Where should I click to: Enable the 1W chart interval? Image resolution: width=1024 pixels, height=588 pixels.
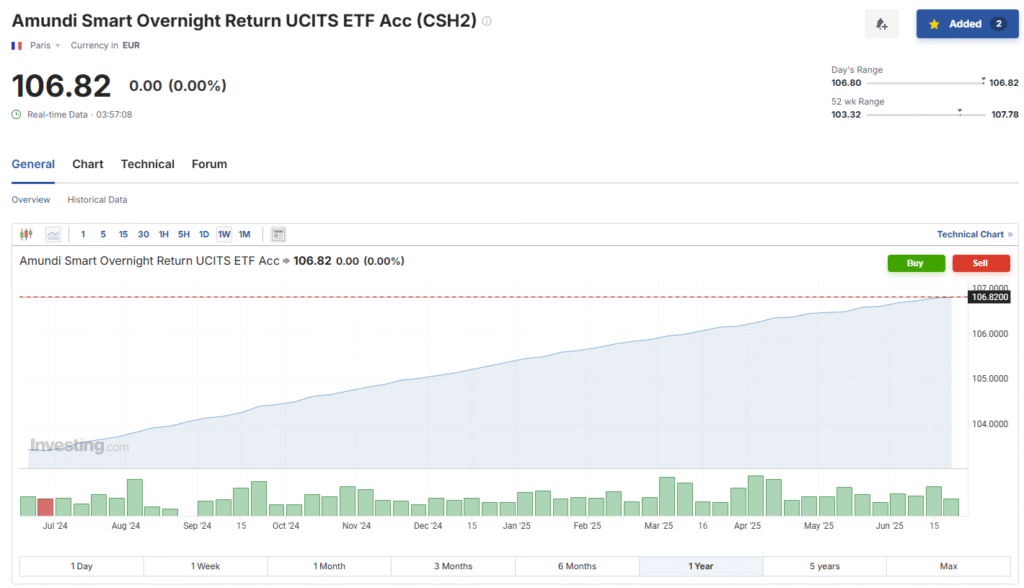[x=224, y=233]
